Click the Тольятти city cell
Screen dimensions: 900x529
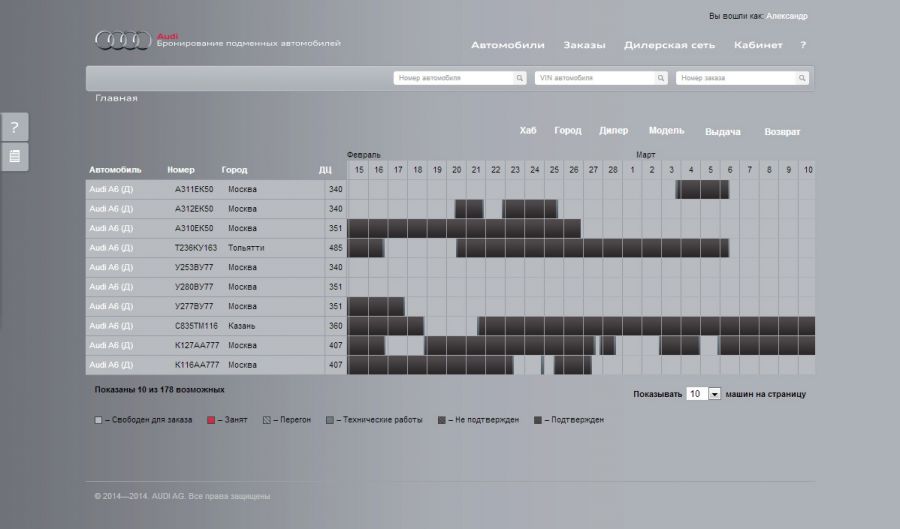(x=246, y=248)
